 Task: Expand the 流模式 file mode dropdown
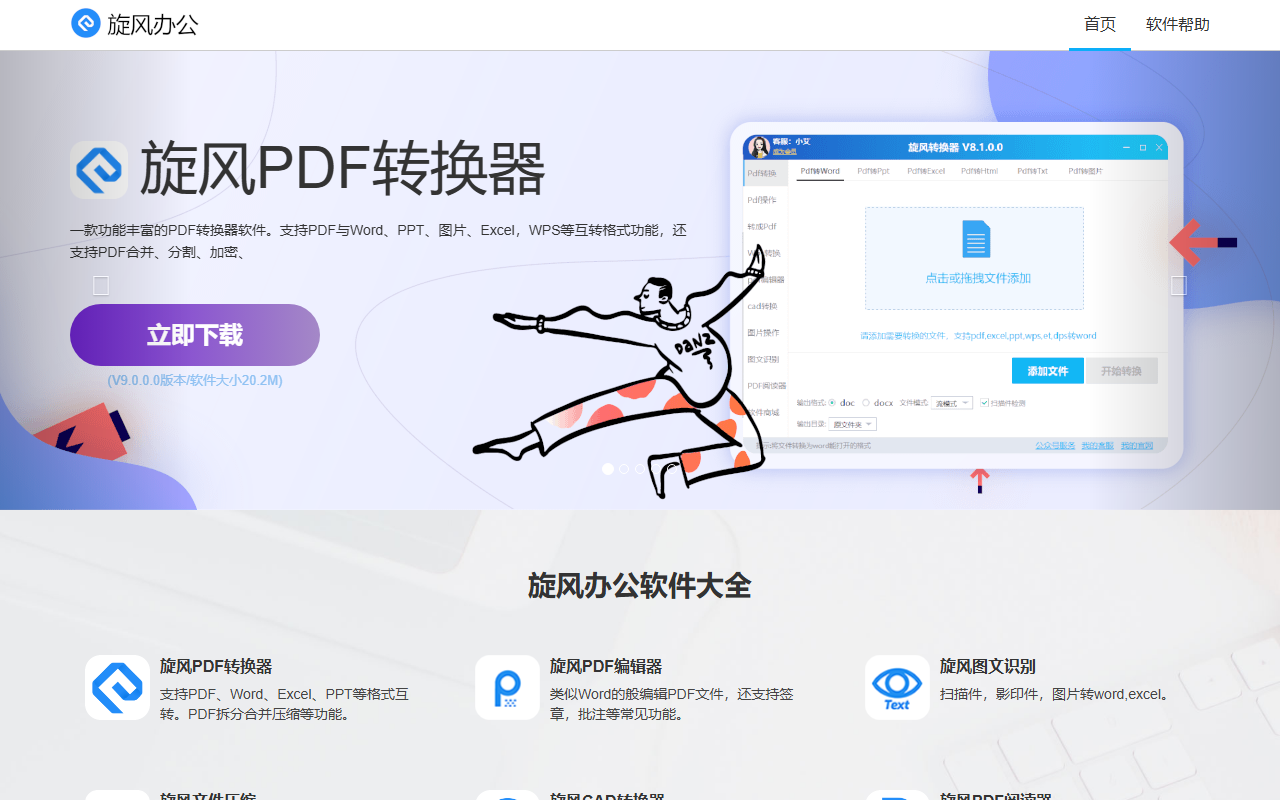coord(951,403)
